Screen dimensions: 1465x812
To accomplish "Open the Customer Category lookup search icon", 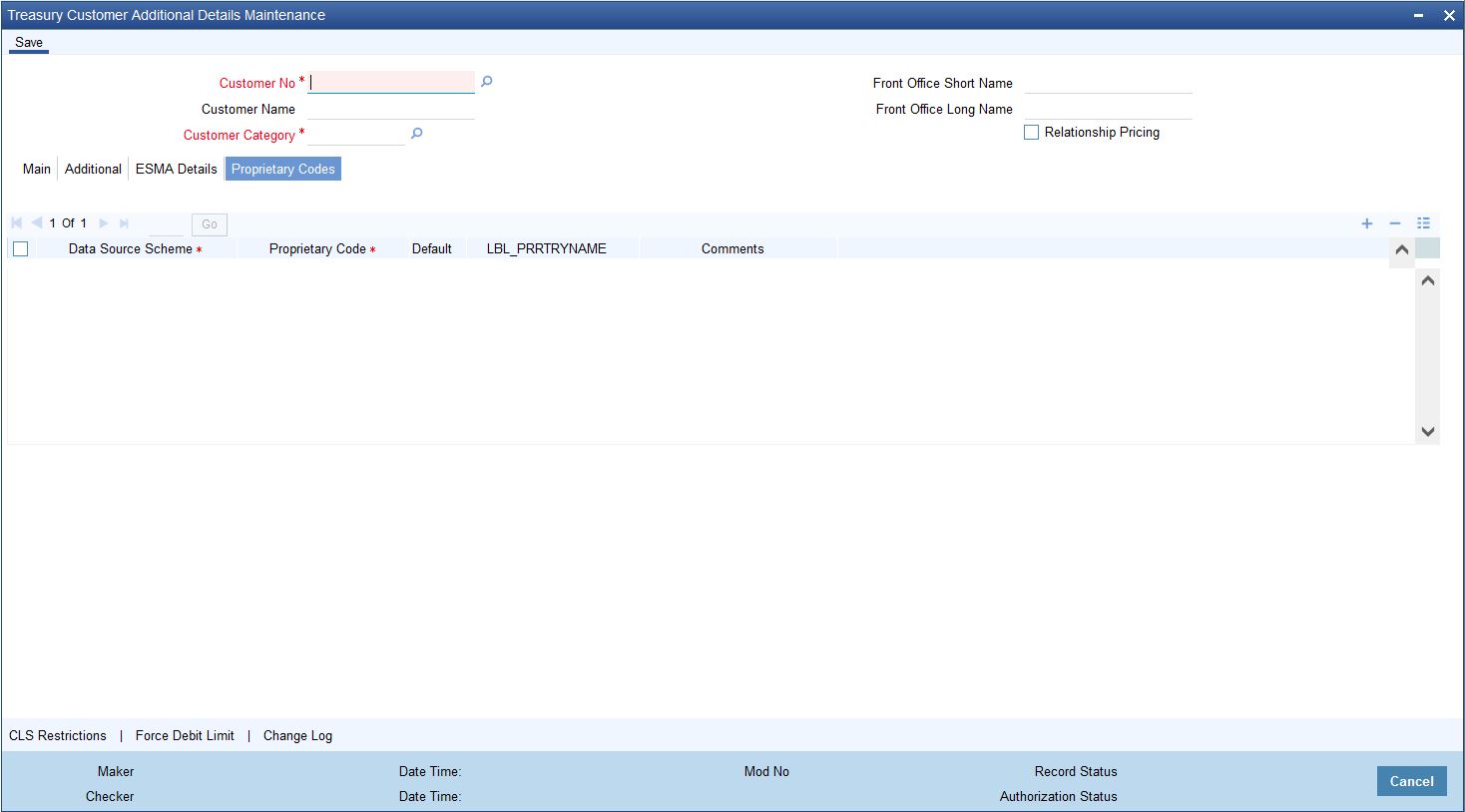I will [416, 134].
